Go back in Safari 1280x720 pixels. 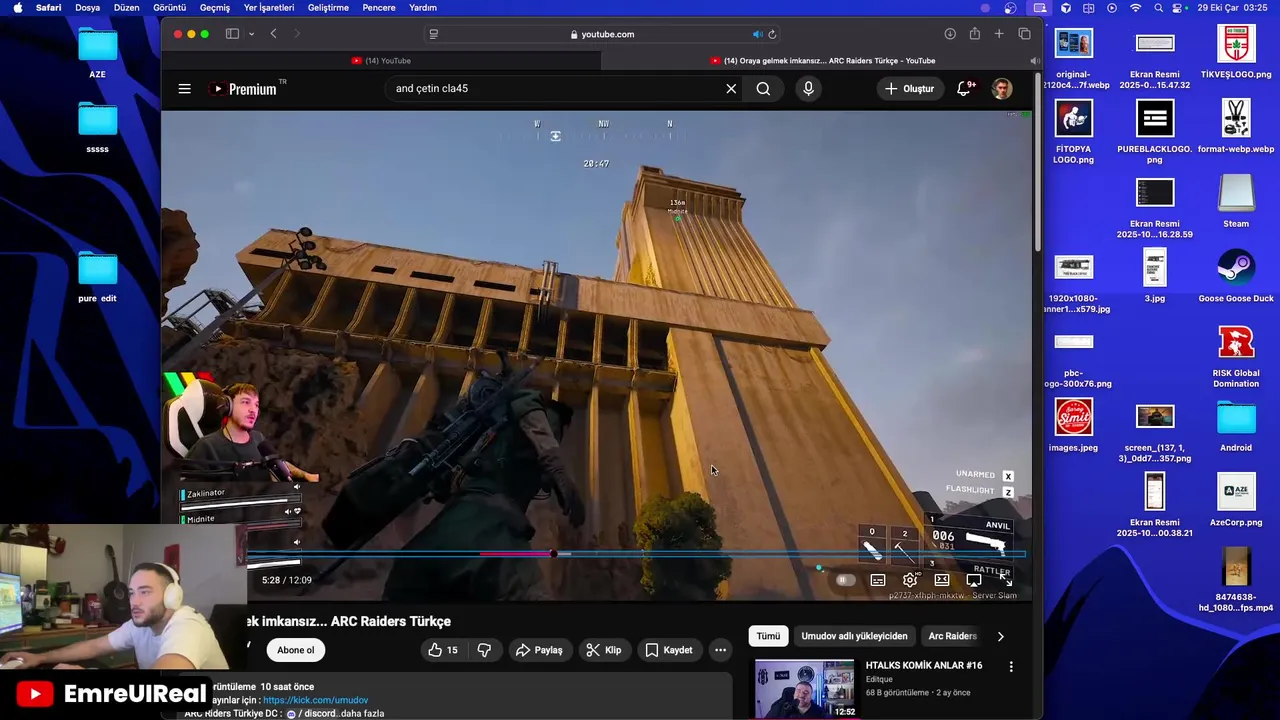(x=273, y=34)
